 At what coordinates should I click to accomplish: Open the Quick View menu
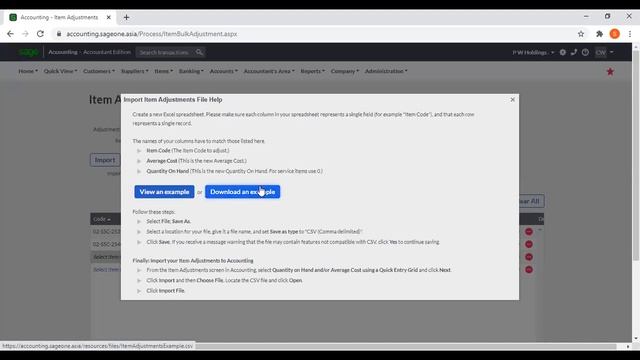60,71
